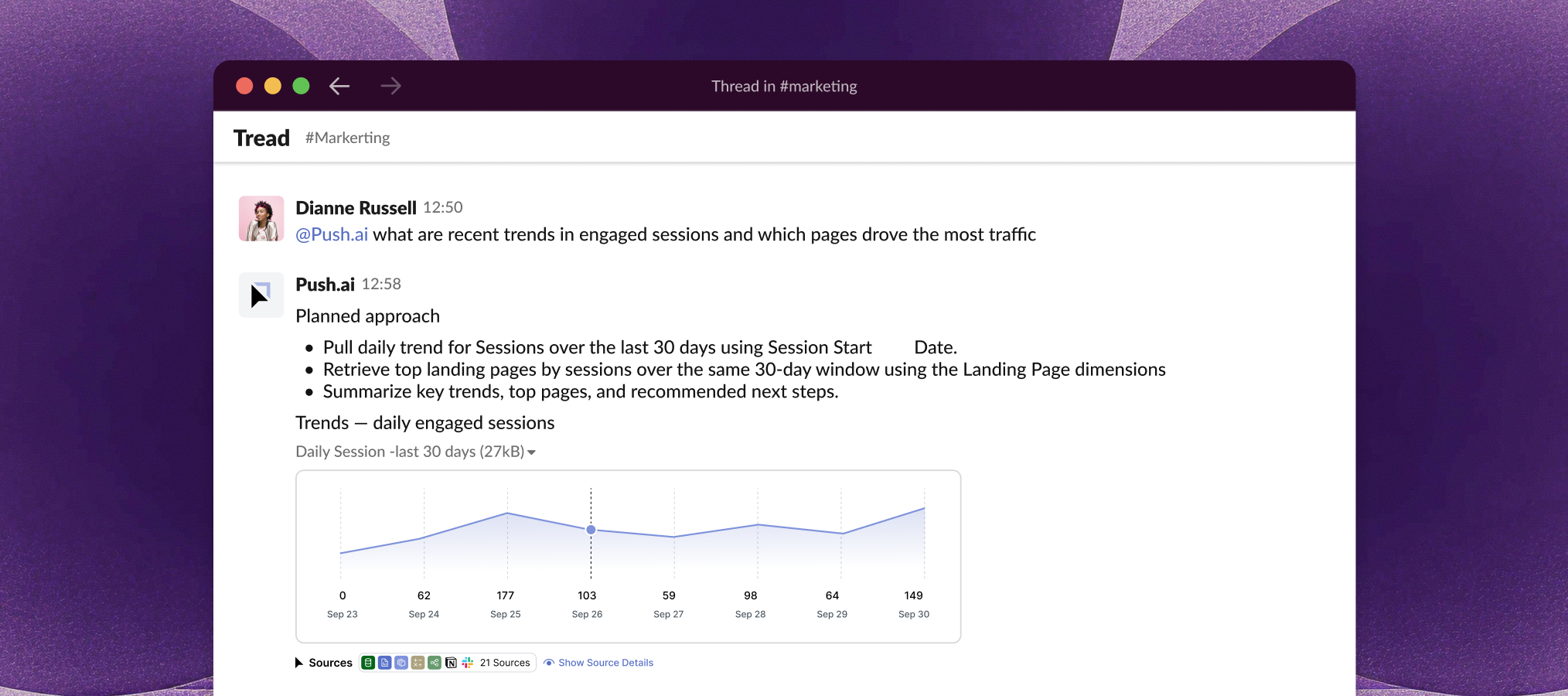Click the Sep 28 axis label
The height and width of the screenshot is (696, 1568).
pos(751,614)
